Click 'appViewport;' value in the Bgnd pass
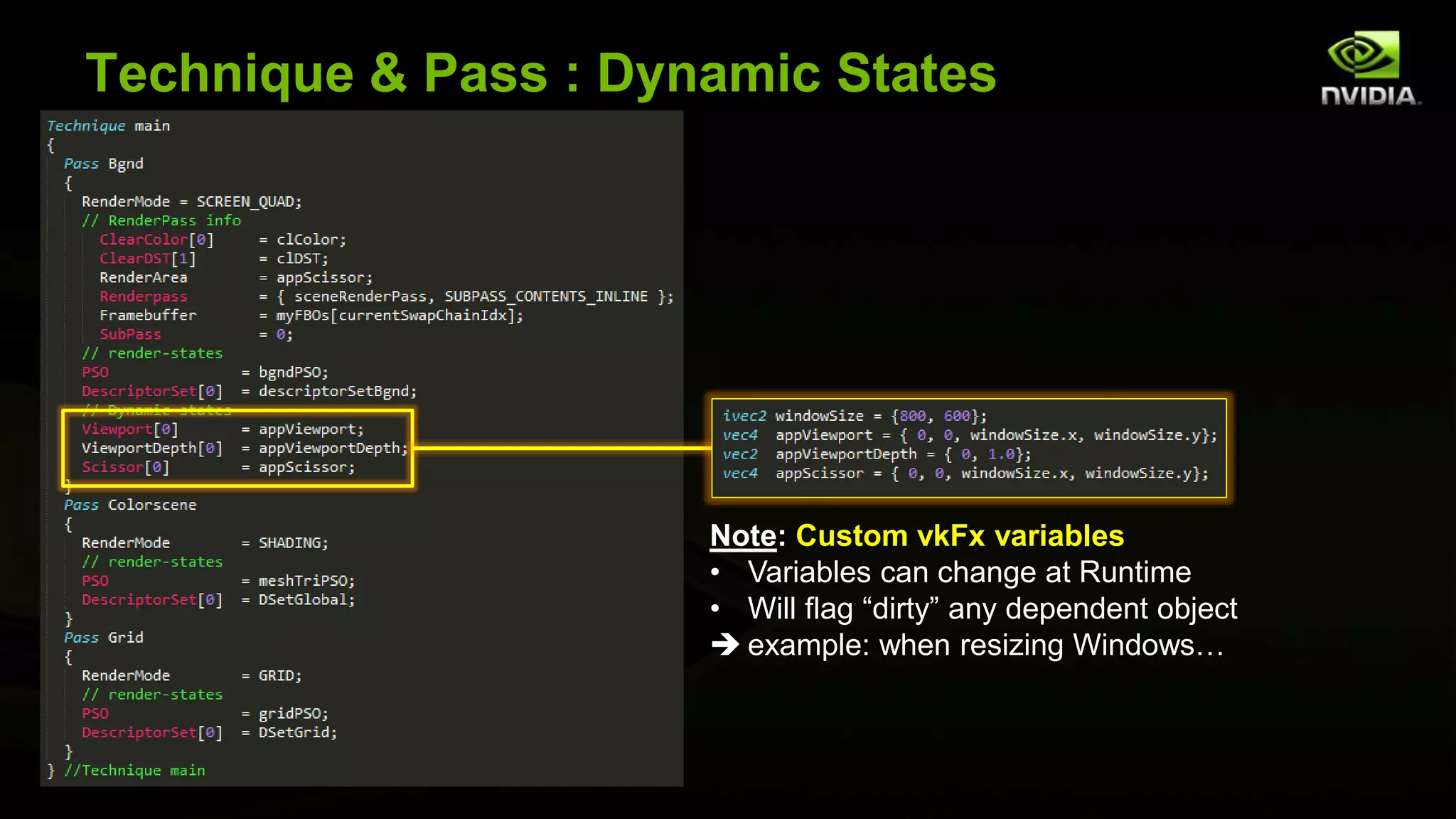Screen dimensions: 1456x819 coord(311,429)
